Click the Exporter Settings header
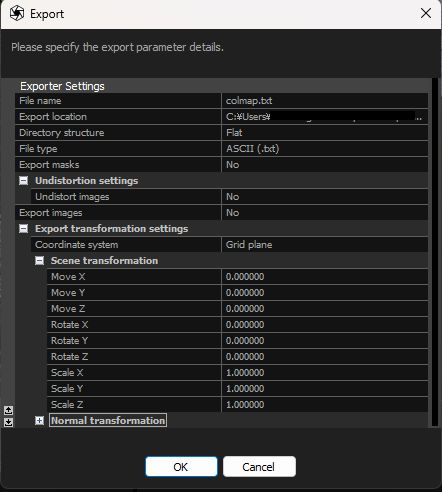Image resolution: width=442 pixels, height=492 pixels. (62, 86)
